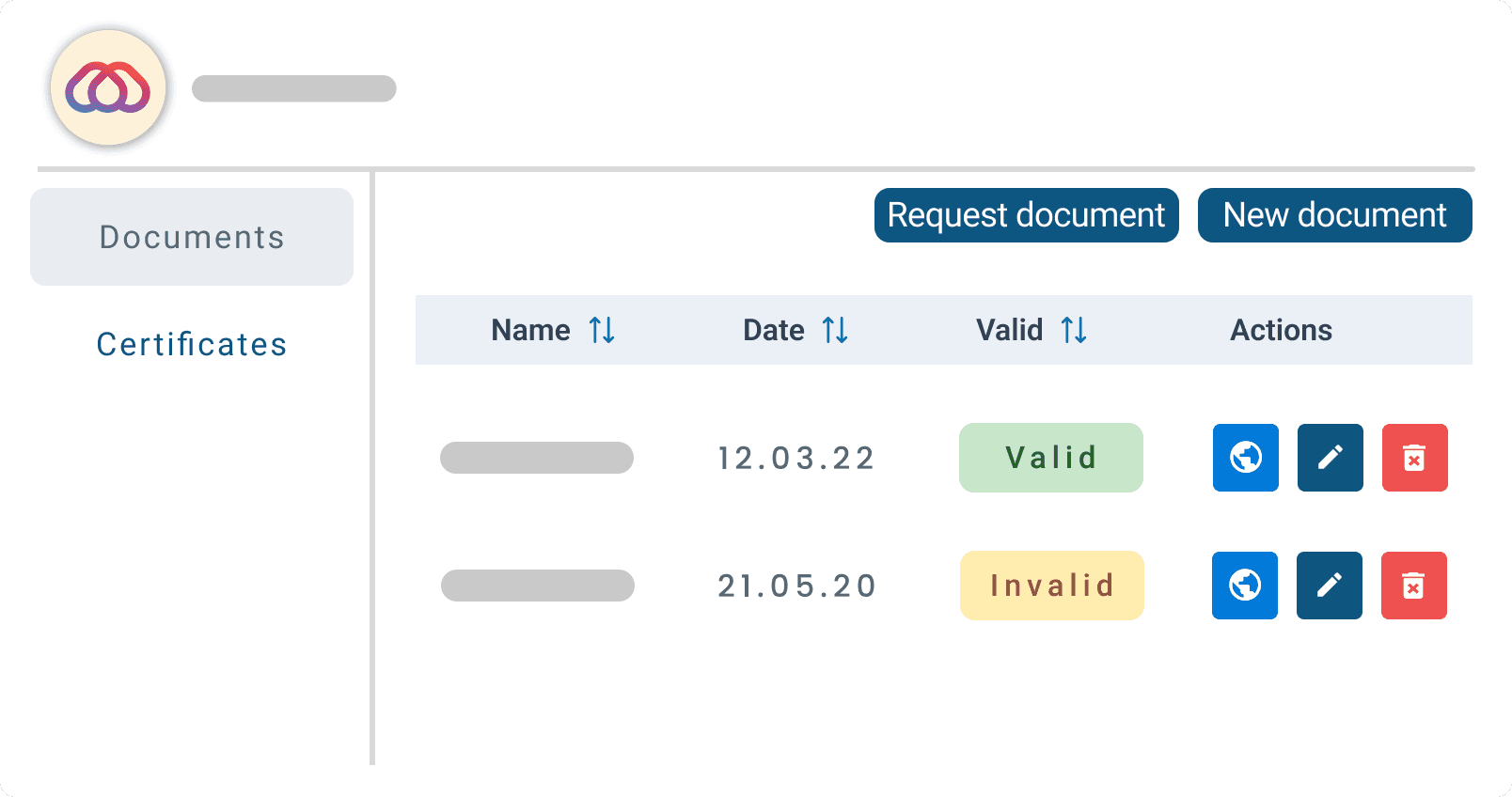
Task: Click the globe icon for the Valid document
Action: coord(1245,458)
